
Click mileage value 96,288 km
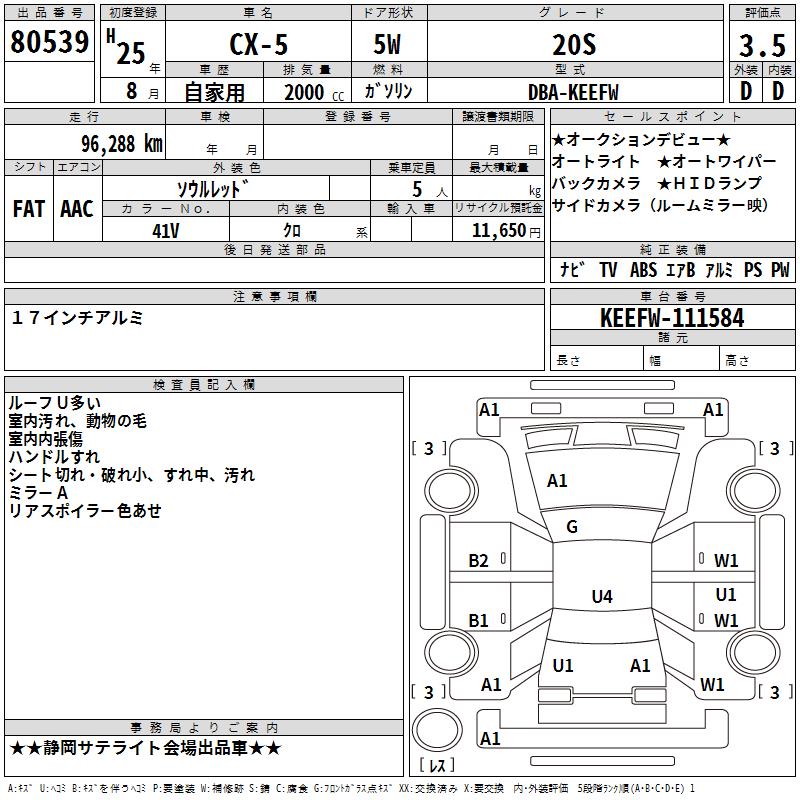pyautogui.click(x=122, y=144)
